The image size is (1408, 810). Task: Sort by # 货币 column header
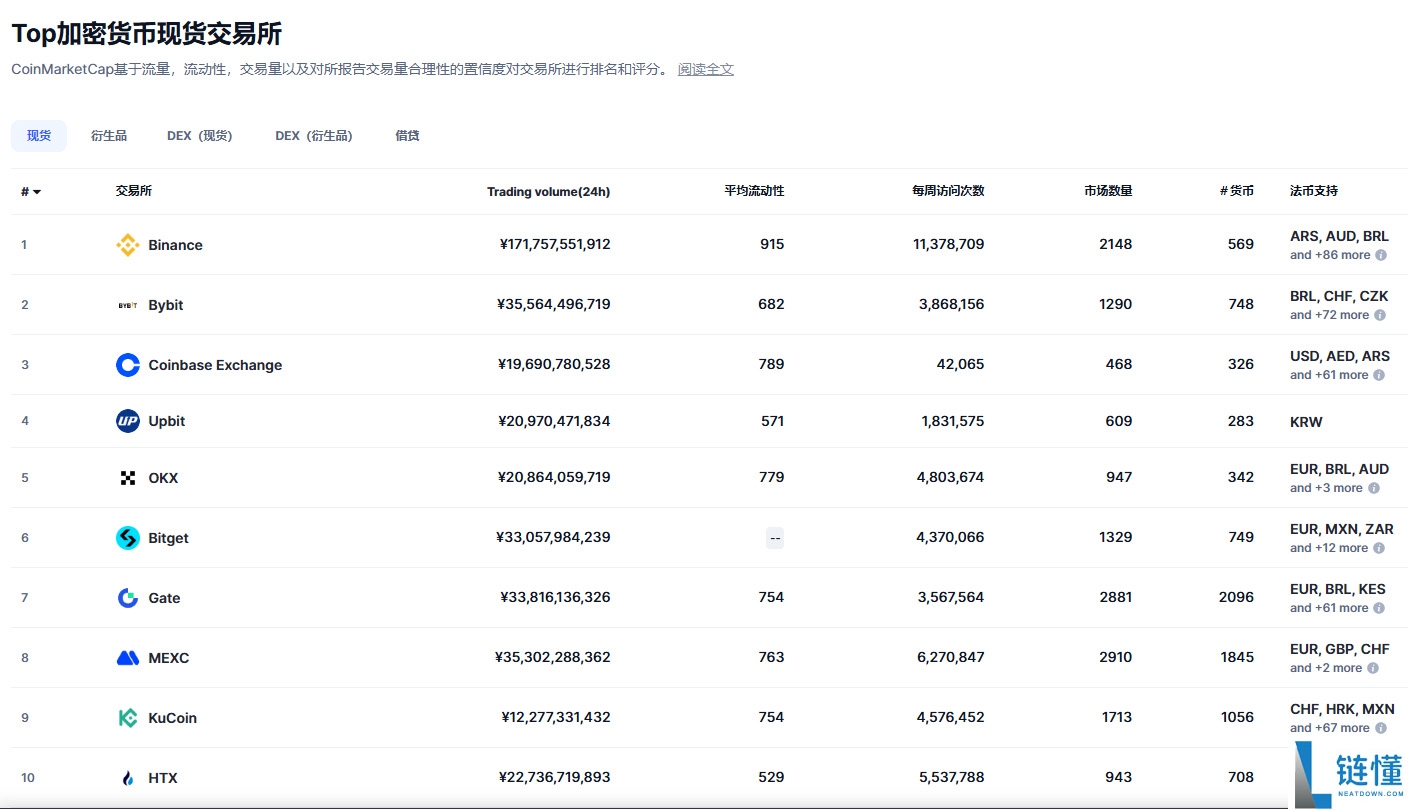coord(1237,191)
